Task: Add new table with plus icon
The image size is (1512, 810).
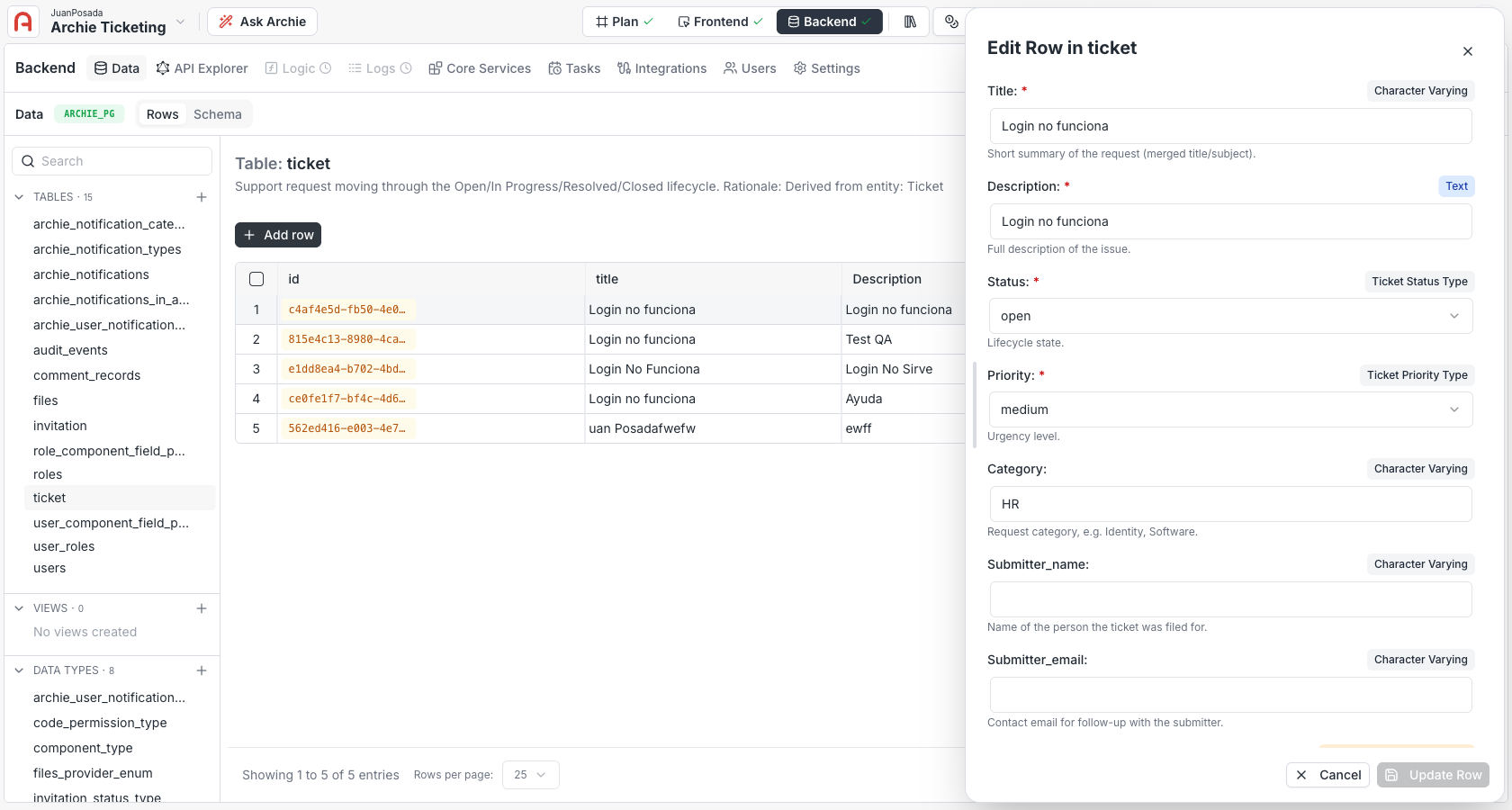Action: click(x=202, y=197)
